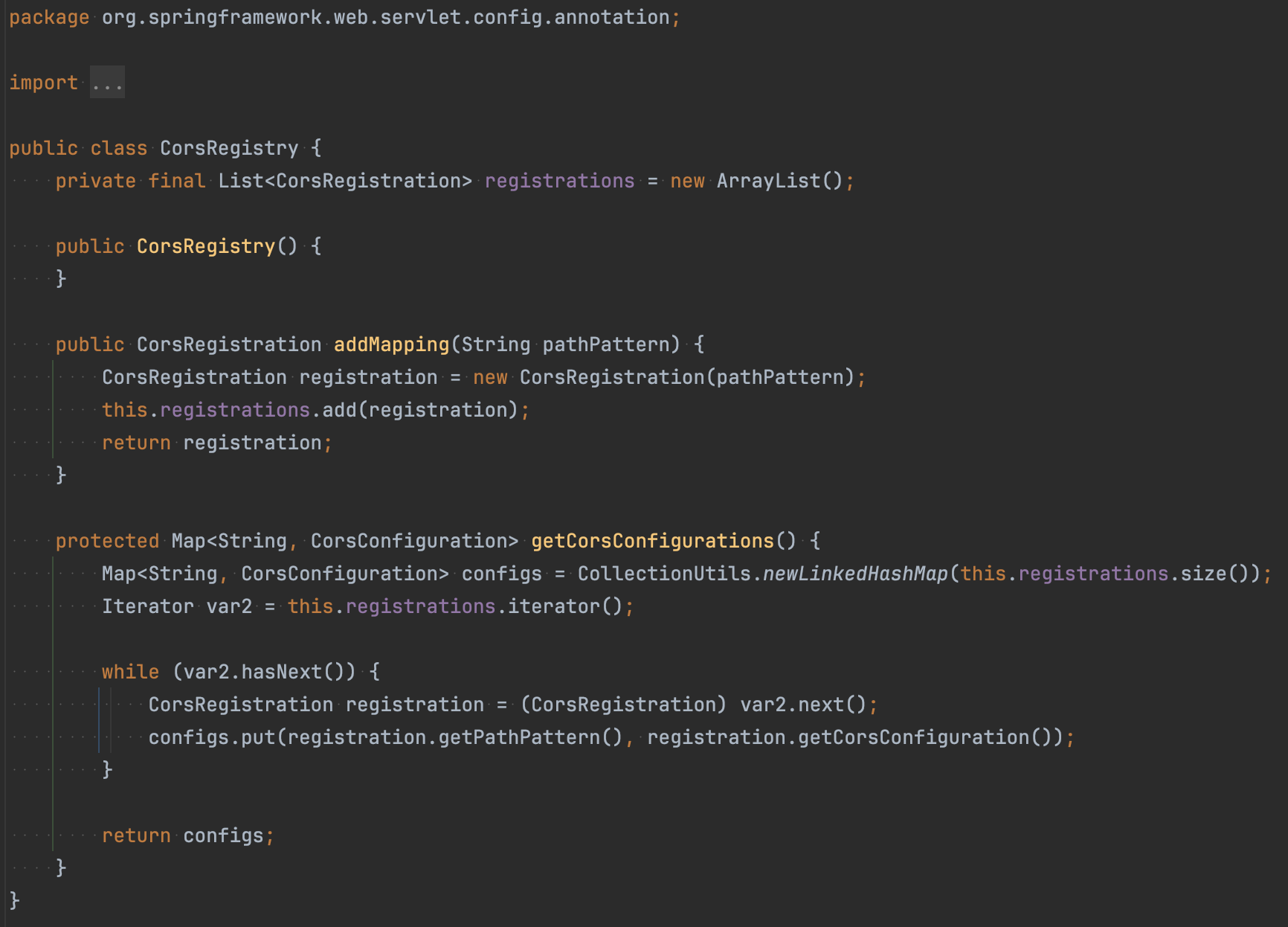Click the size() call at line end
The image size is (1288, 927).
point(1215,574)
